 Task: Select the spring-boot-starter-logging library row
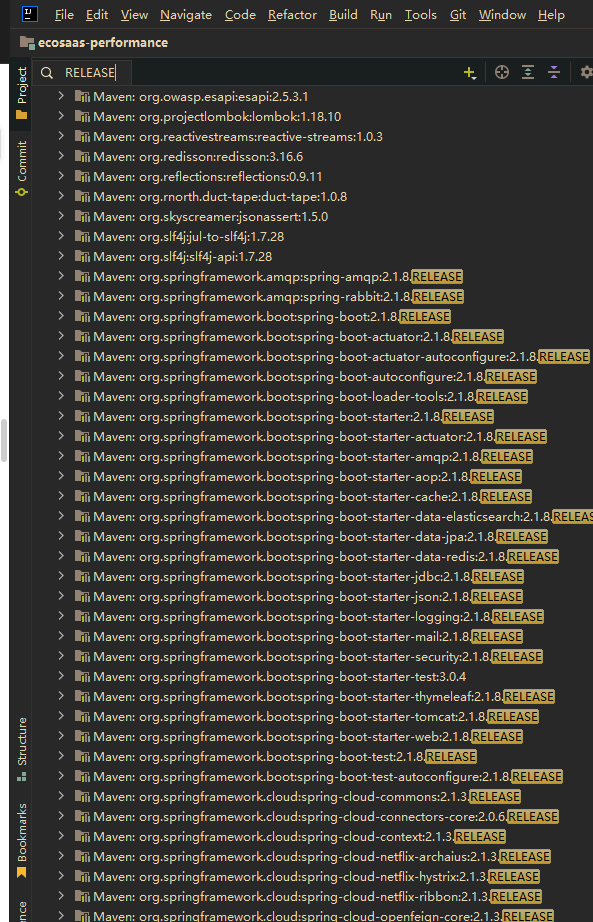pyautogui.click(x=312, y=616)
